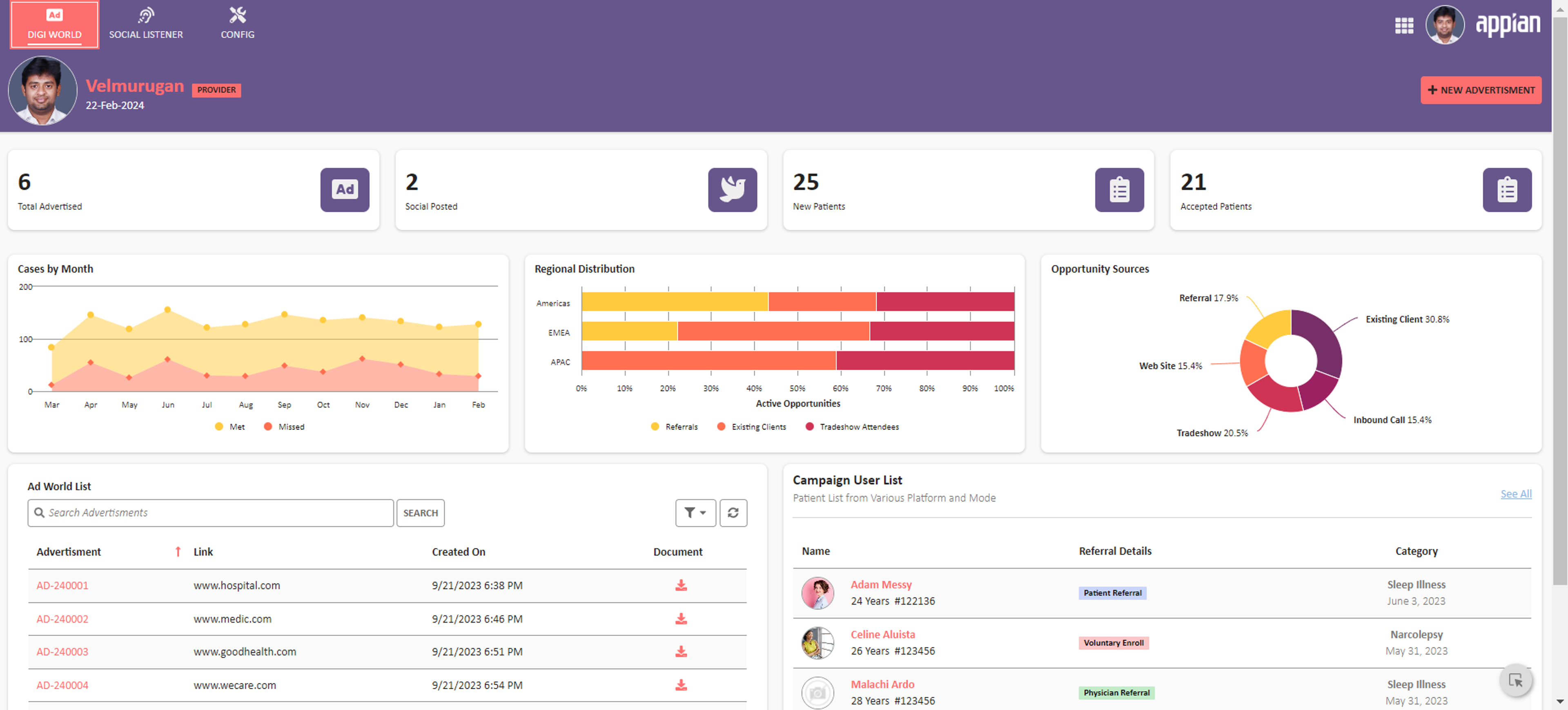Switch to Social Listener tab
Viewport: 1568px width, 710px height.
click(x=146, y=25)
